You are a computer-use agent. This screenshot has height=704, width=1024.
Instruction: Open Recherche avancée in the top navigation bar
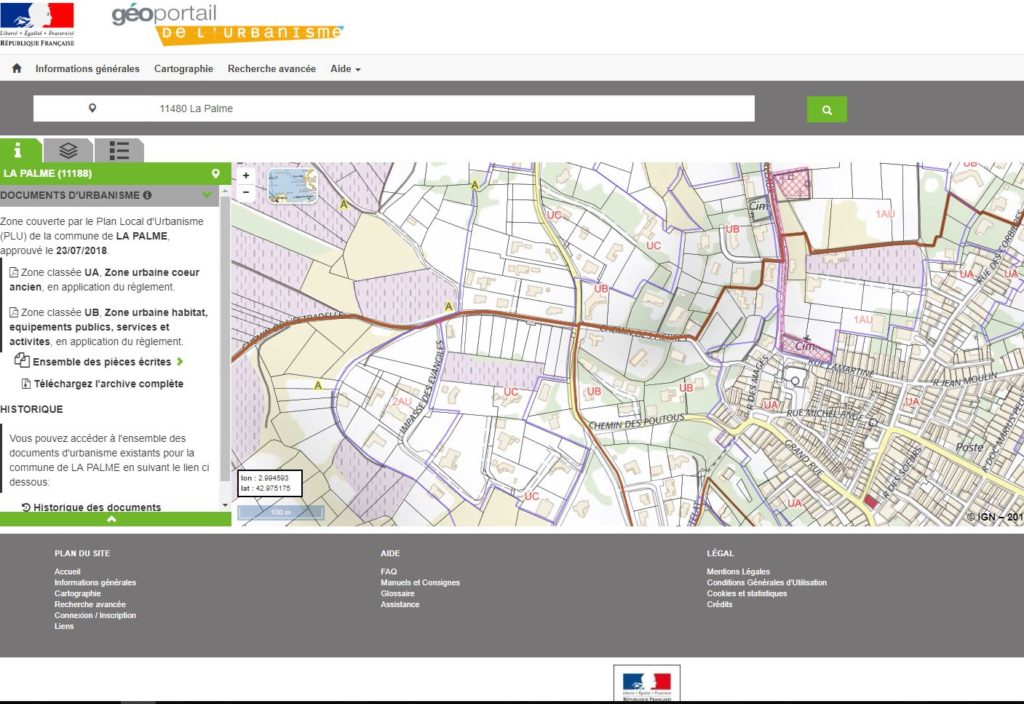[x=272, y=69]
